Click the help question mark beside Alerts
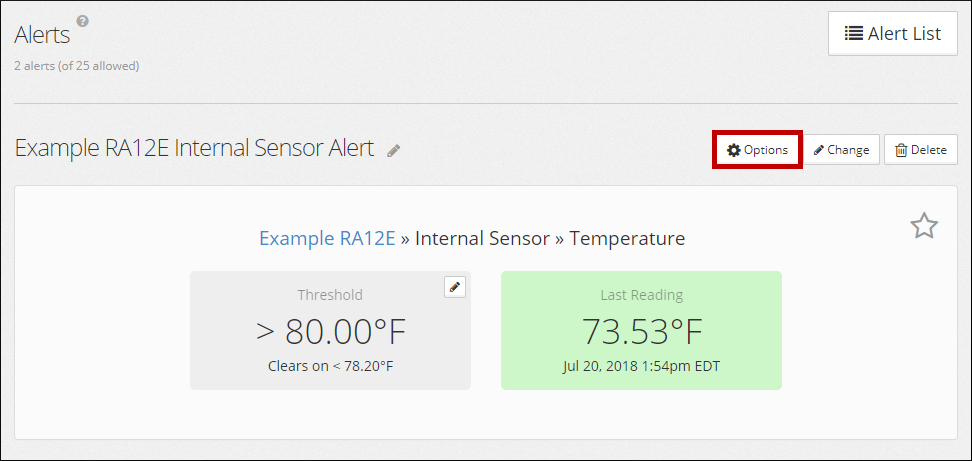Screen dimensions: 972x461 click(x=83, y=21)
